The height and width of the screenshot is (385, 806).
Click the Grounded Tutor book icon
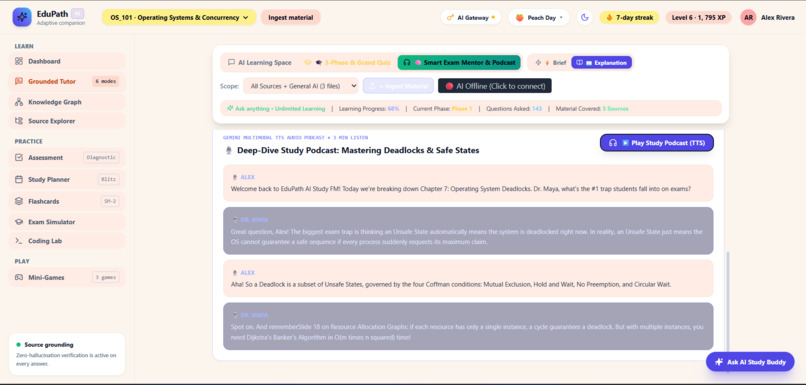coord(19,81)
